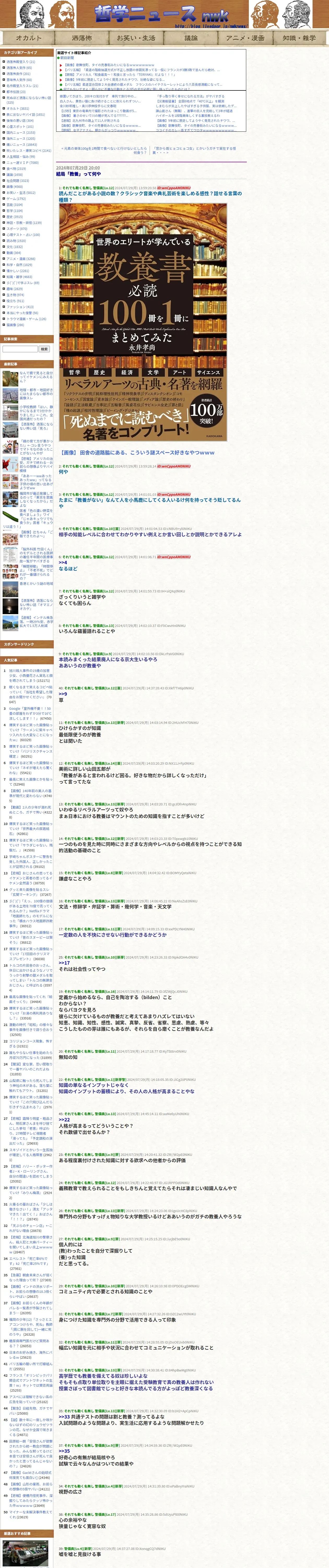This screenshot has height=1568, width=329.
Task: Go to the 議論 navigation tab
Action: (x=191, y=38)
